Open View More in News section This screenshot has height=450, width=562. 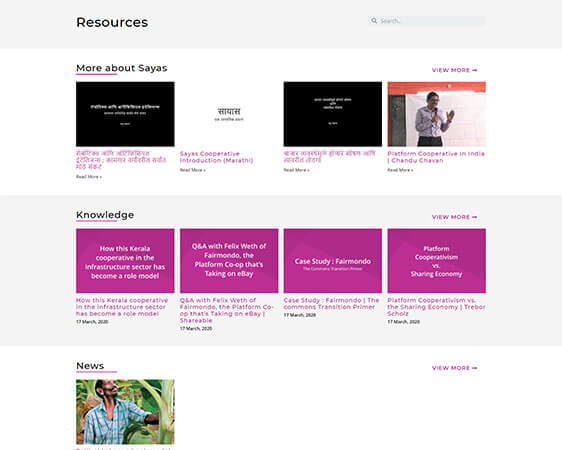click(x=454, y=368)
